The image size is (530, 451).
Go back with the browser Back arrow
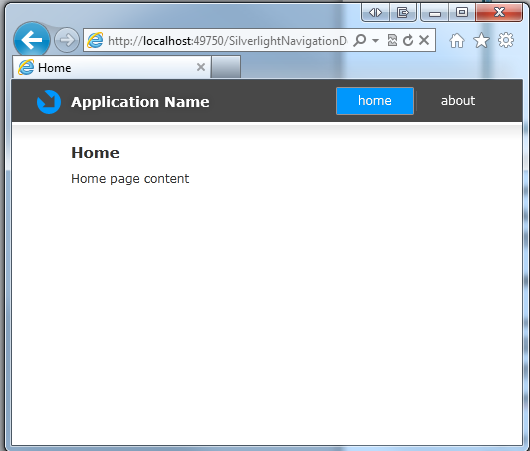[x=32, y=40]
